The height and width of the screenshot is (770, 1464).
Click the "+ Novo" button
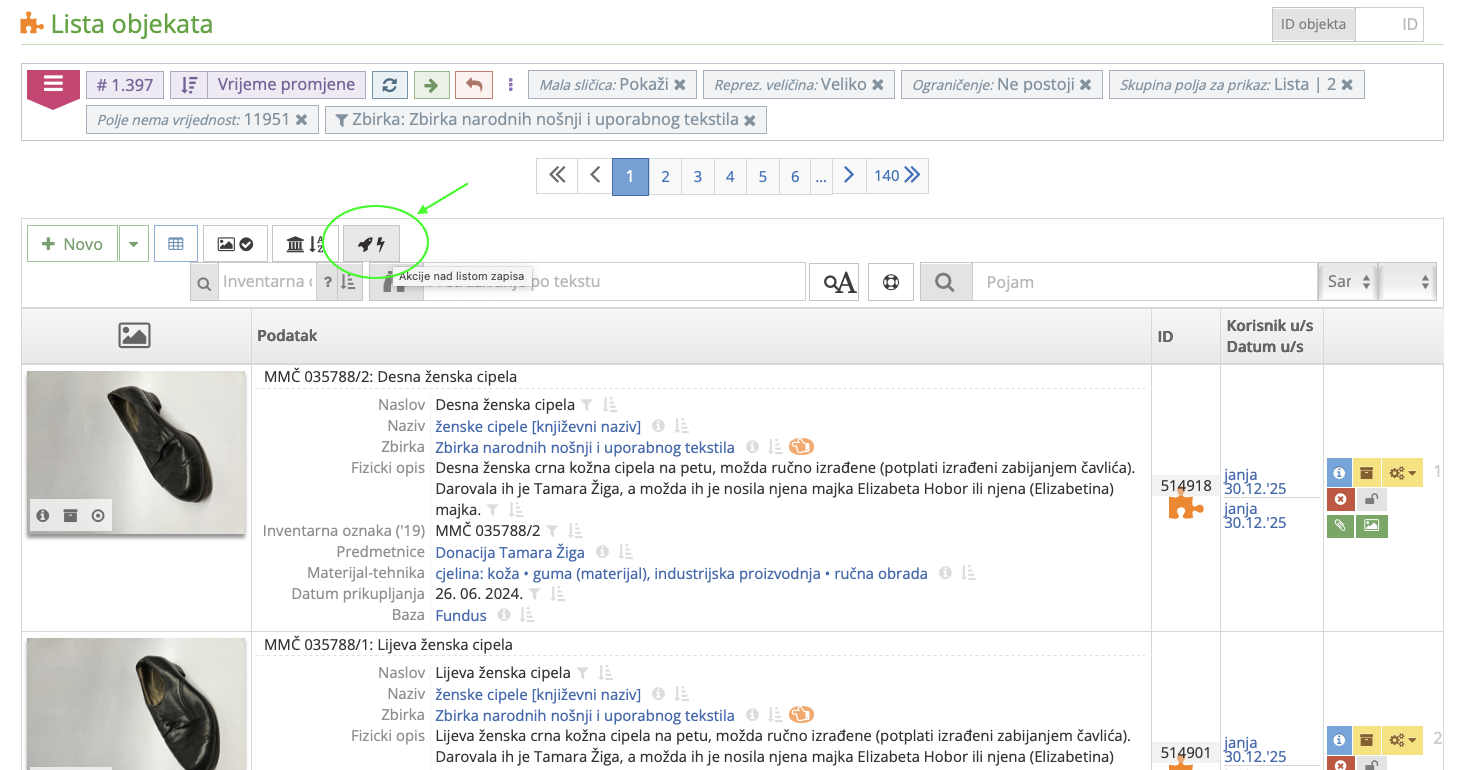pos(71,243)
